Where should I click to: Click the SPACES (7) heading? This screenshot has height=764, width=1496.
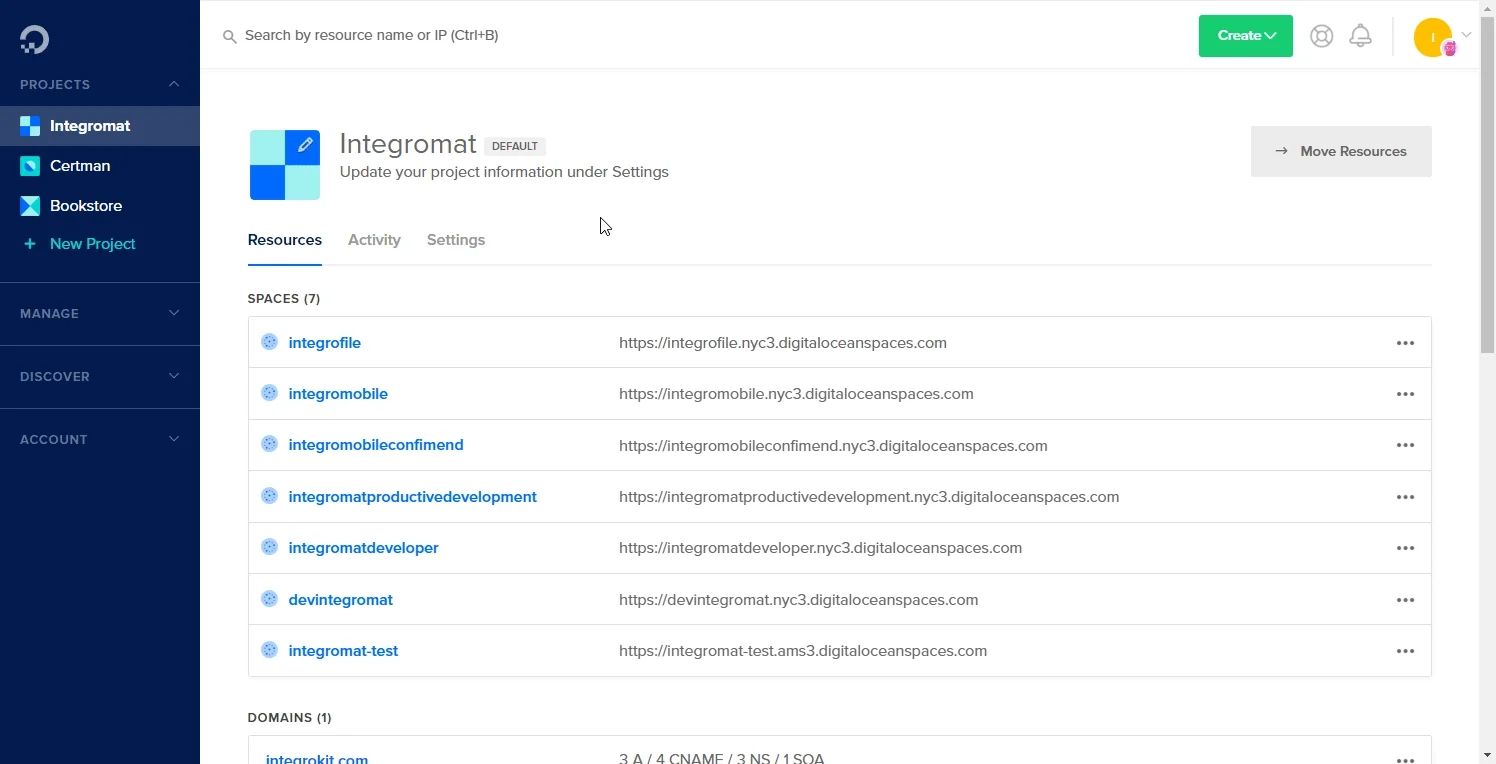point(284,299)
